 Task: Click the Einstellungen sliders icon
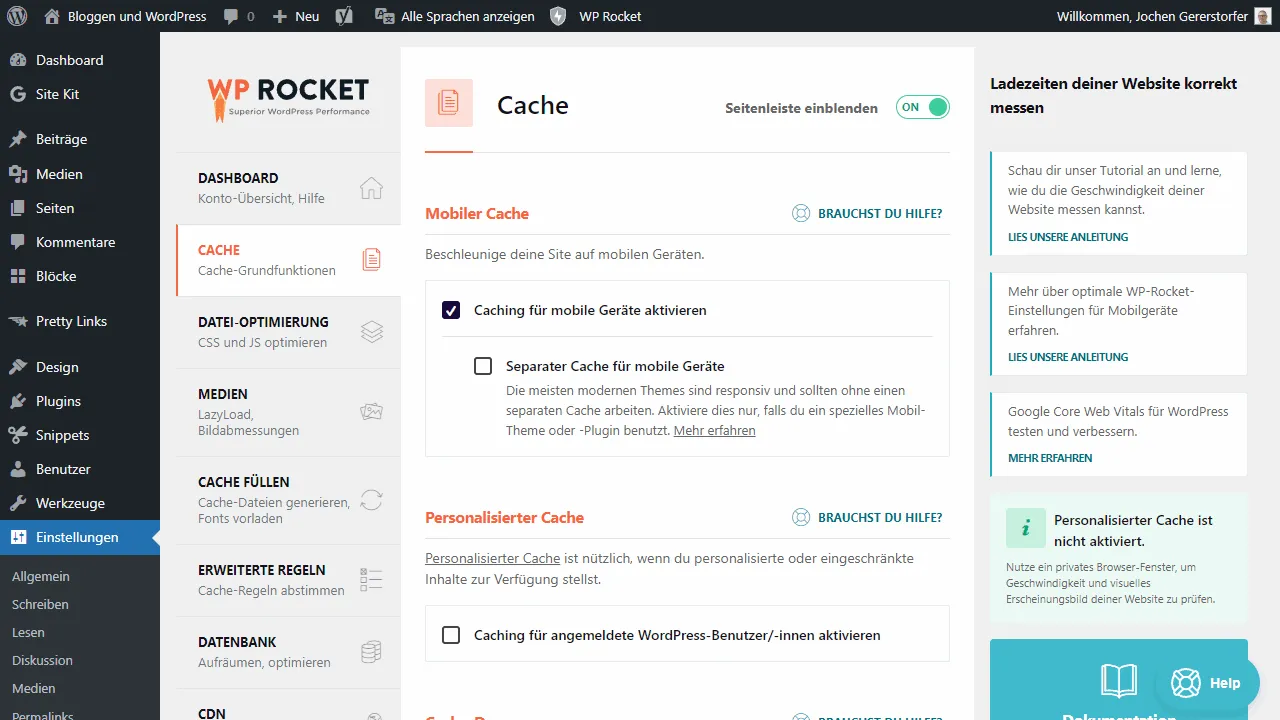click(x=18, y=537)
